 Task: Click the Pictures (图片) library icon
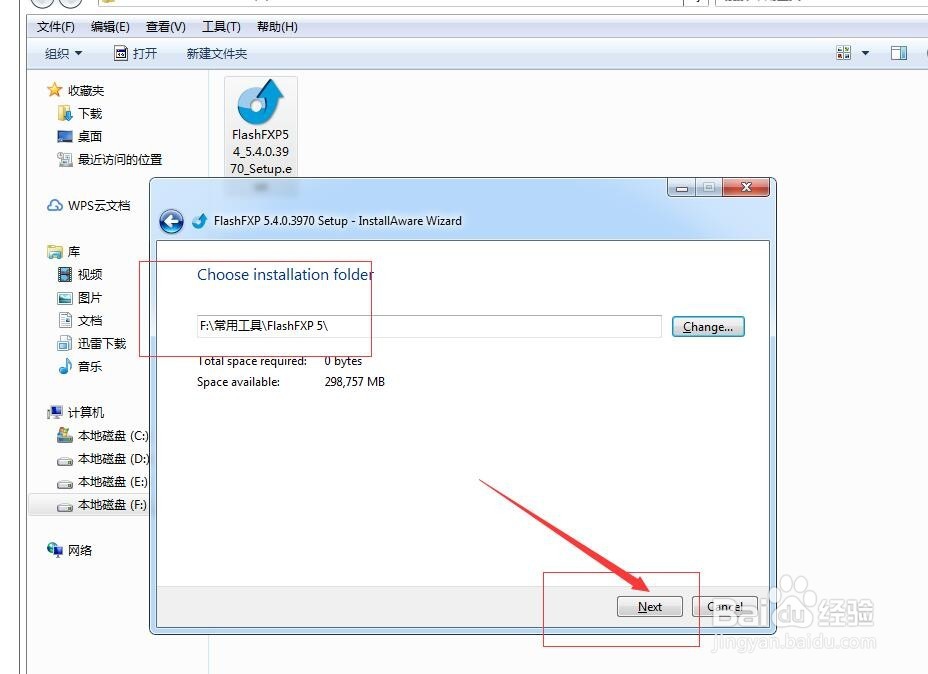coord(65,298)
